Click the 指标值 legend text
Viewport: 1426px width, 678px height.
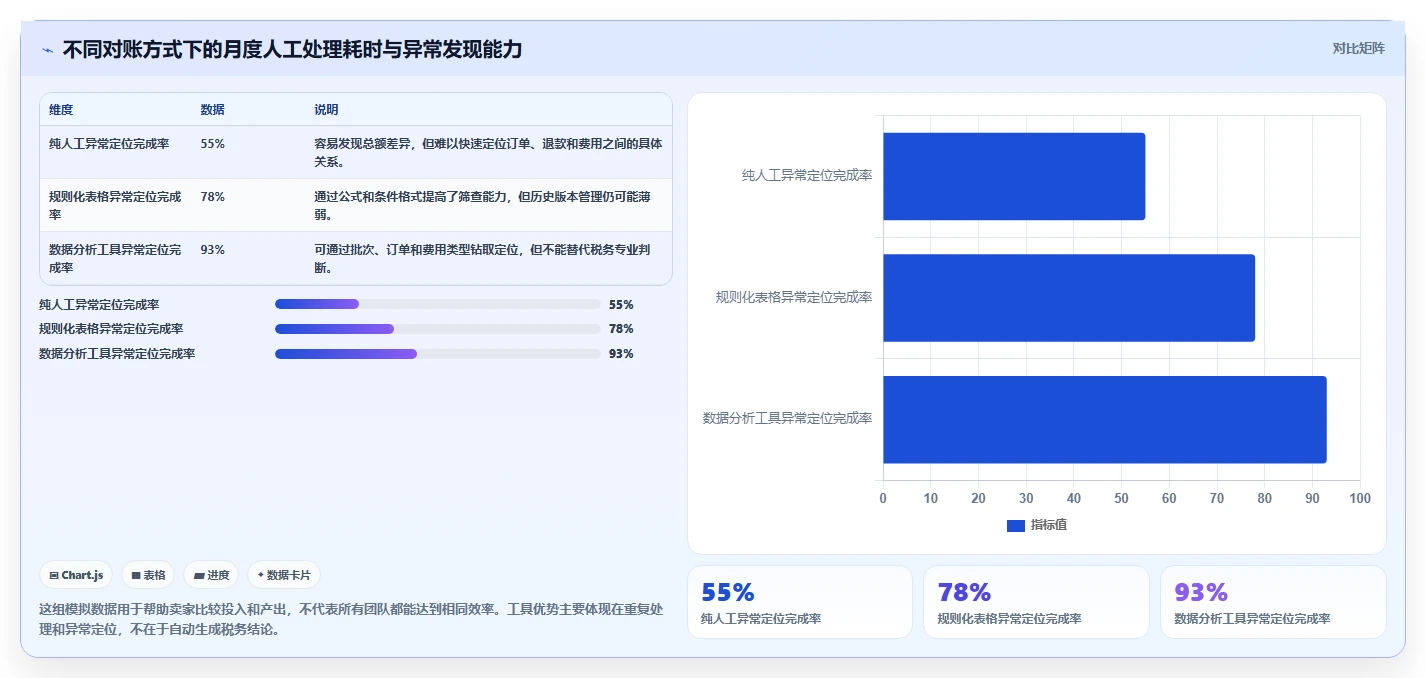[1049, 525]
